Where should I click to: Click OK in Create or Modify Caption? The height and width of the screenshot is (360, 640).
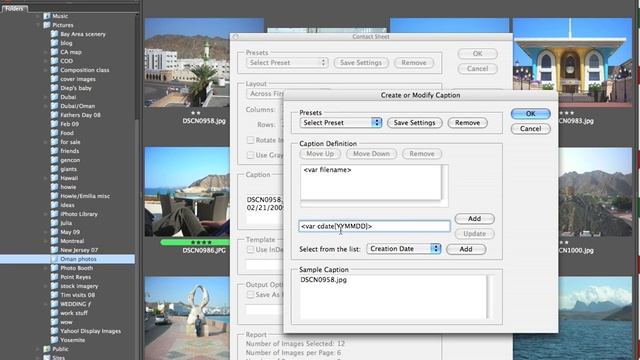(531, 113)
